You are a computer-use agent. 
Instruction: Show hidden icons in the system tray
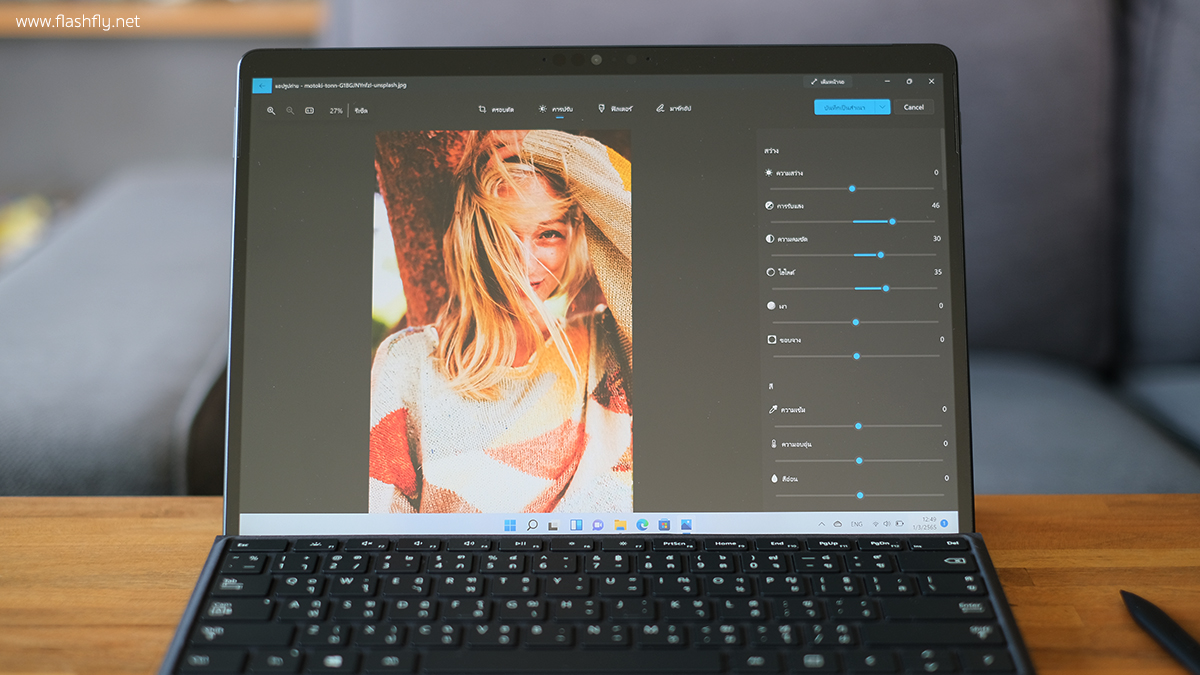pos(822,524)
